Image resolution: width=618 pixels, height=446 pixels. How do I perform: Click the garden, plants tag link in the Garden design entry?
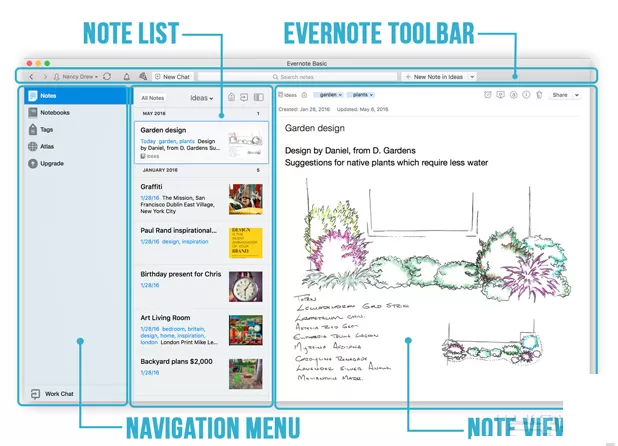click(177, 141)
